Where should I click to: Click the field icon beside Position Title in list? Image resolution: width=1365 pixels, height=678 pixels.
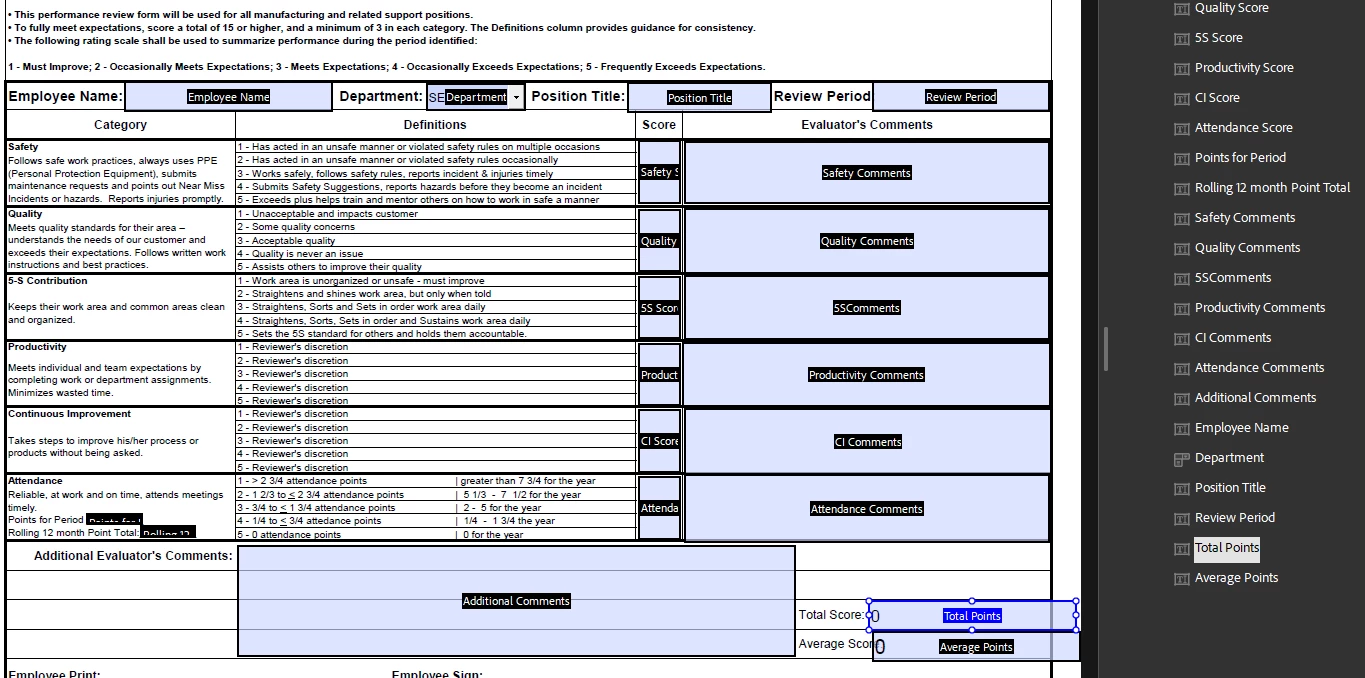pyautogui.click(x=1182, y=488)
